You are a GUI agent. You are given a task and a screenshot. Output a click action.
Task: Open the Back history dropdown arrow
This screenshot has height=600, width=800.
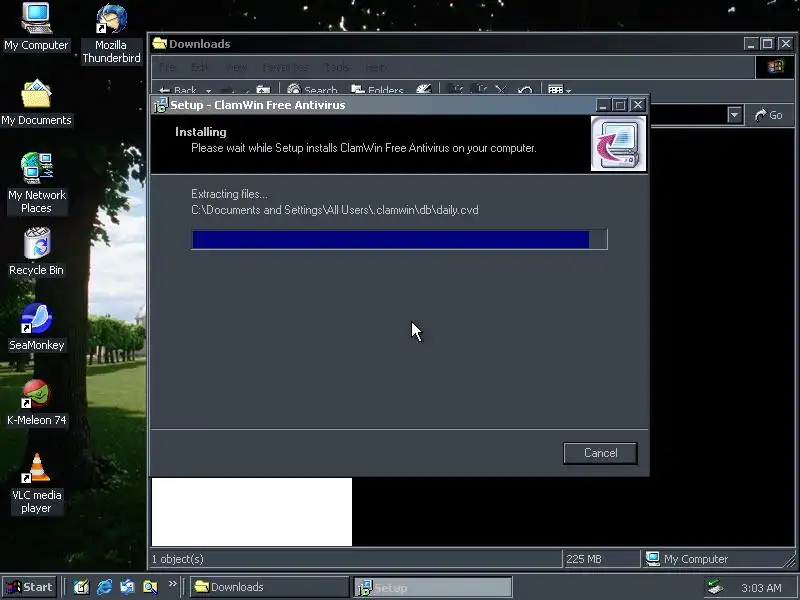pos(208,91)
